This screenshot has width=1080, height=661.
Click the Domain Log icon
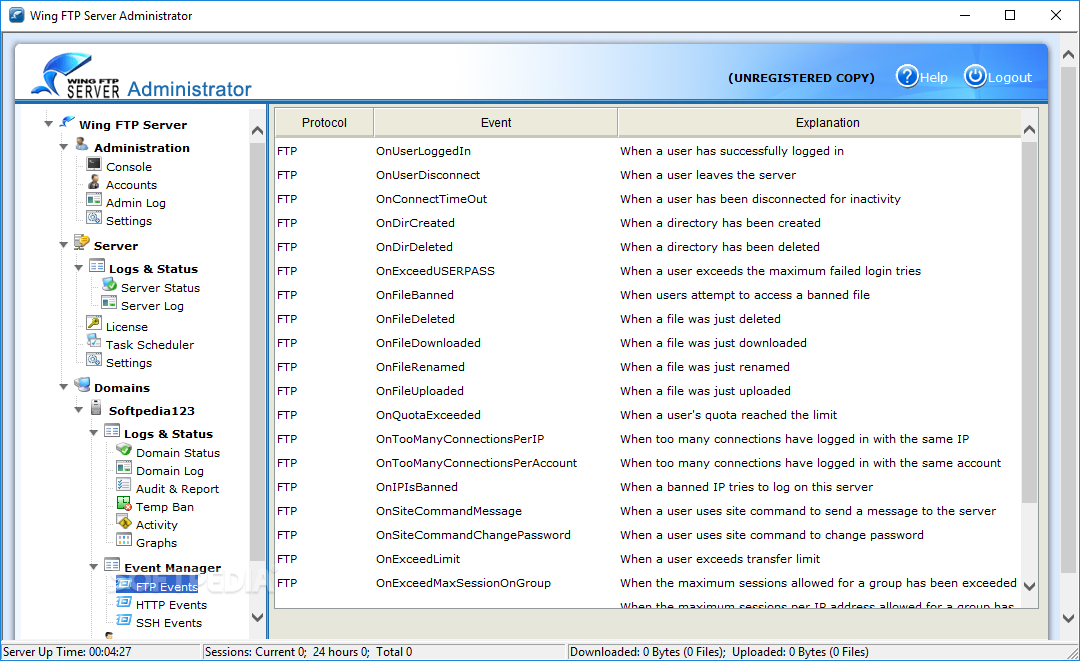[x=124, y=468]
